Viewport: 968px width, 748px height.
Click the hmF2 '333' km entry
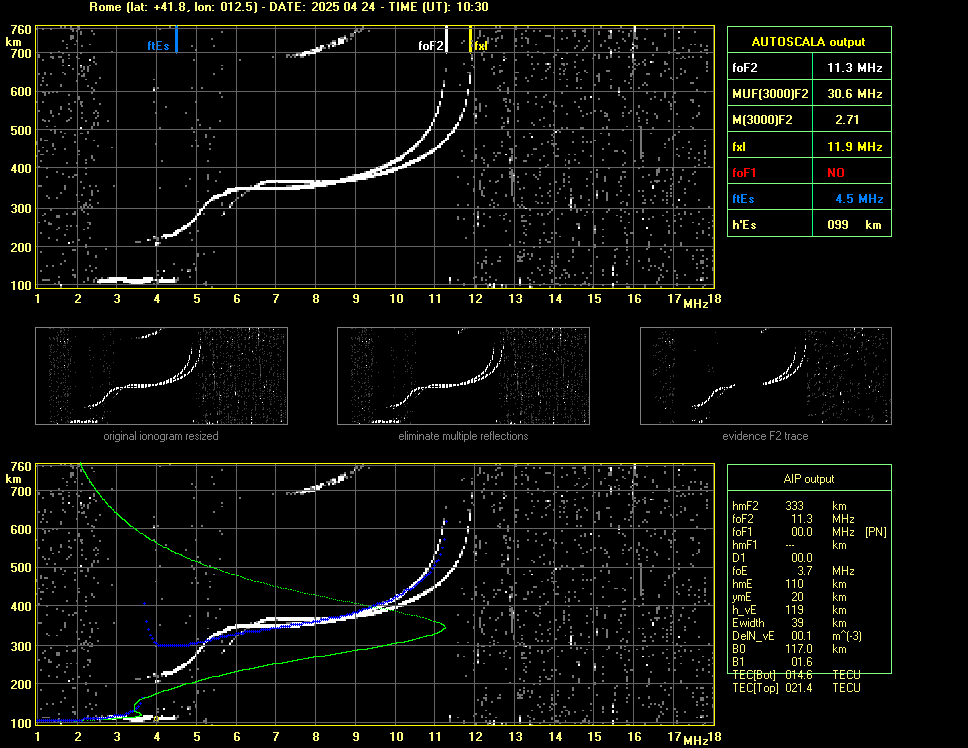coord(793,506)
